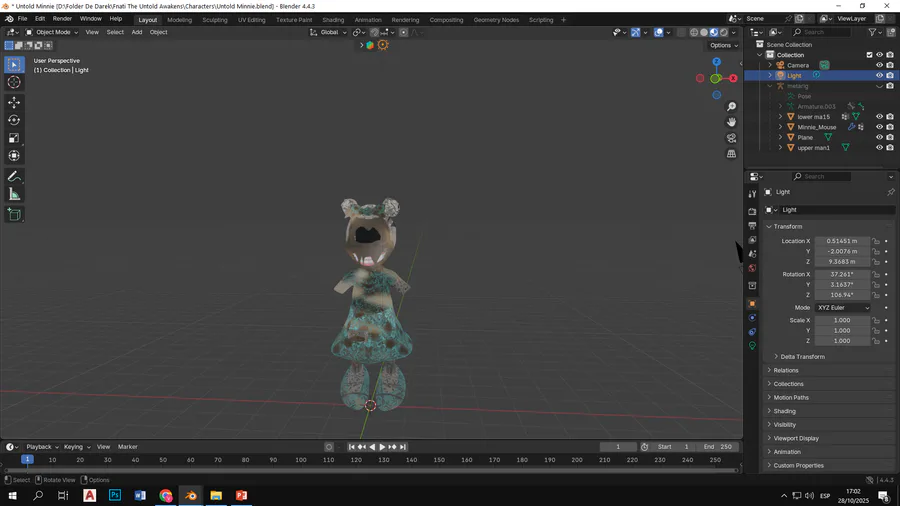Open outliner filter funnel dropdown
900x506 pixels.
pyautogui.click(x=875, y=32)
